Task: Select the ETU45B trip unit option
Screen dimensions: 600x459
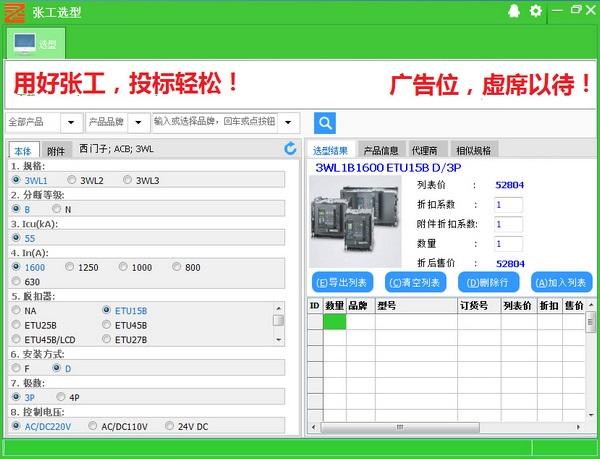Action: click(x=107, y=325)
